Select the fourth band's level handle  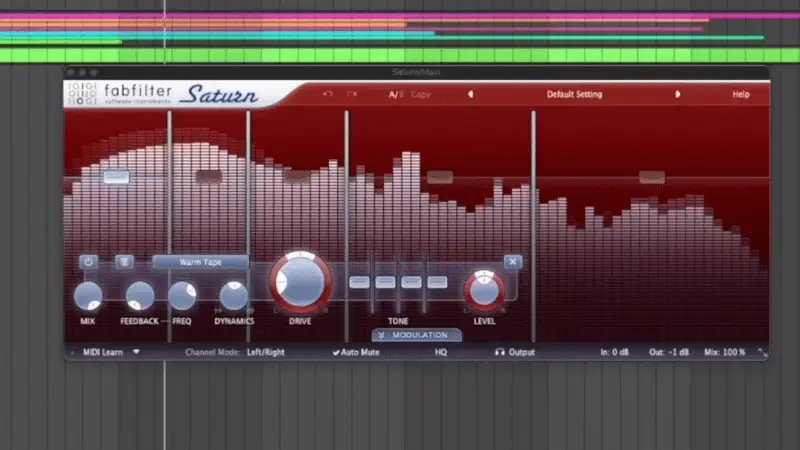[440, 177]
